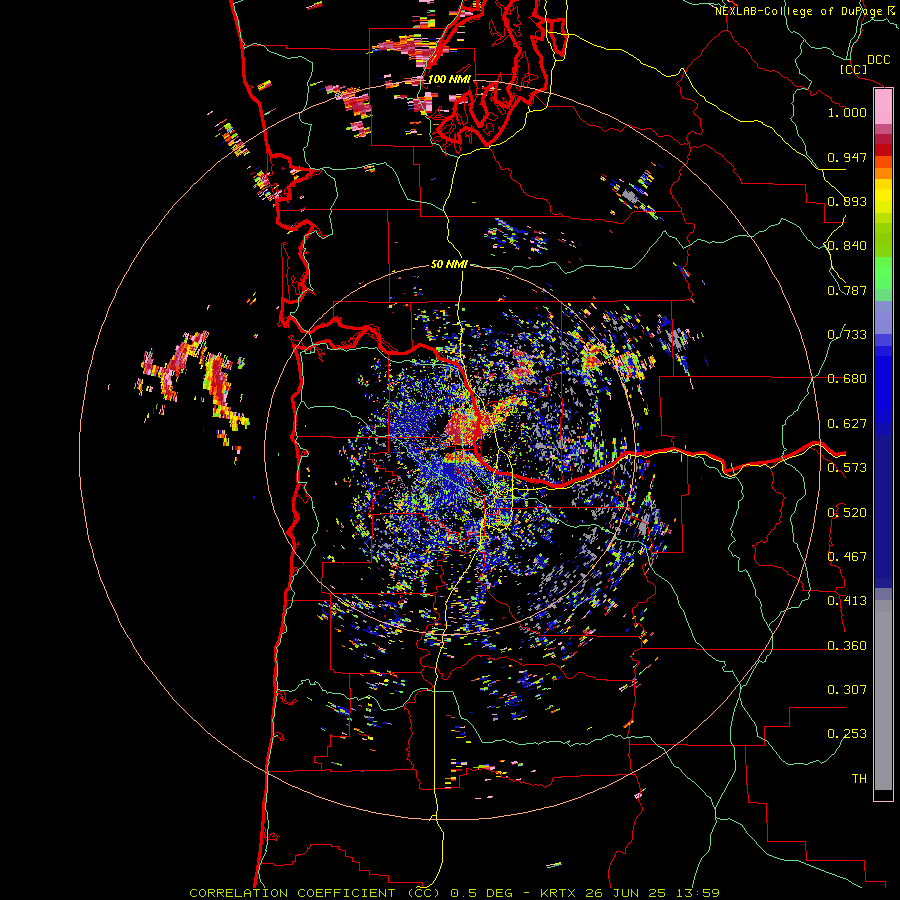Select the 0.520 legend value

point(847,512)
